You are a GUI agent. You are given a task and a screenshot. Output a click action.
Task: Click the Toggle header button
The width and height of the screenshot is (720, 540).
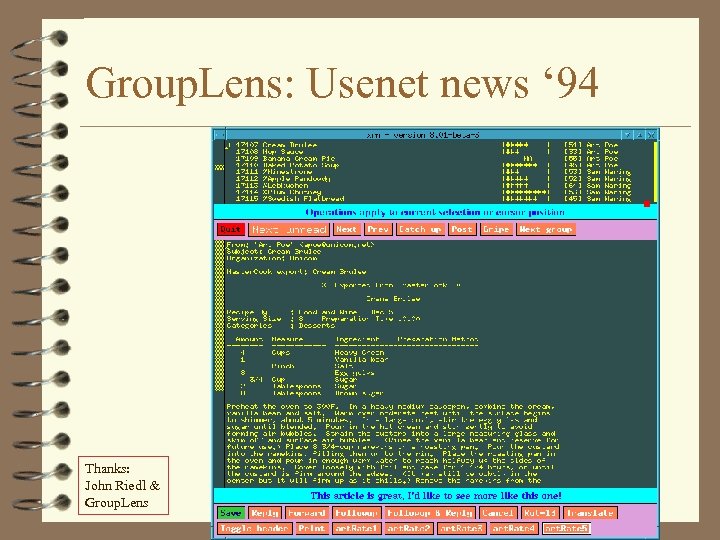click(254, 529)
